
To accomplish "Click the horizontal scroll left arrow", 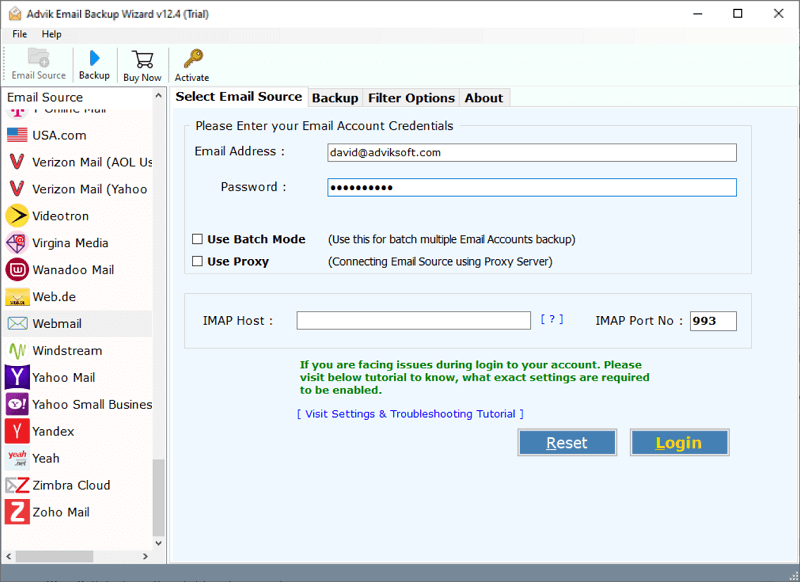I will [9, 556].
